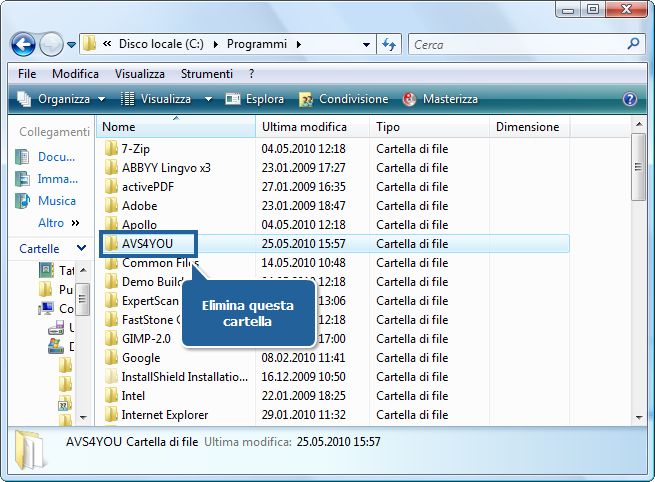Click the blue Help question mark icon
The height and width of the screenshot is (482, 655).
click(630, 99)
